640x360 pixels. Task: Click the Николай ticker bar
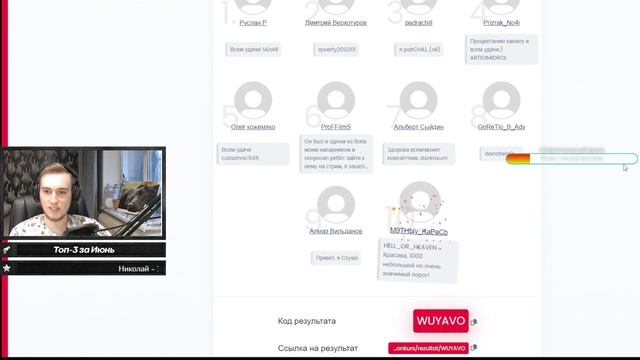tap(83, 268)
